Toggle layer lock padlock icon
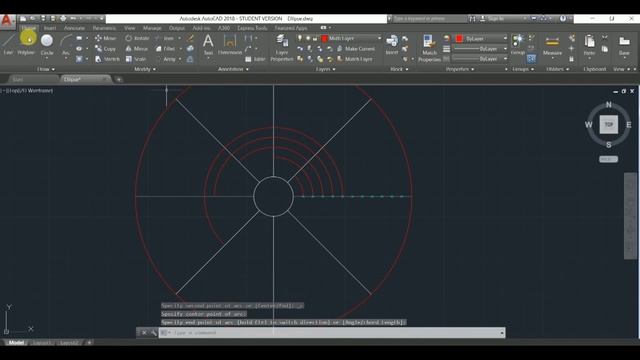This screenshot has width=640, height=360. [315, 38]
